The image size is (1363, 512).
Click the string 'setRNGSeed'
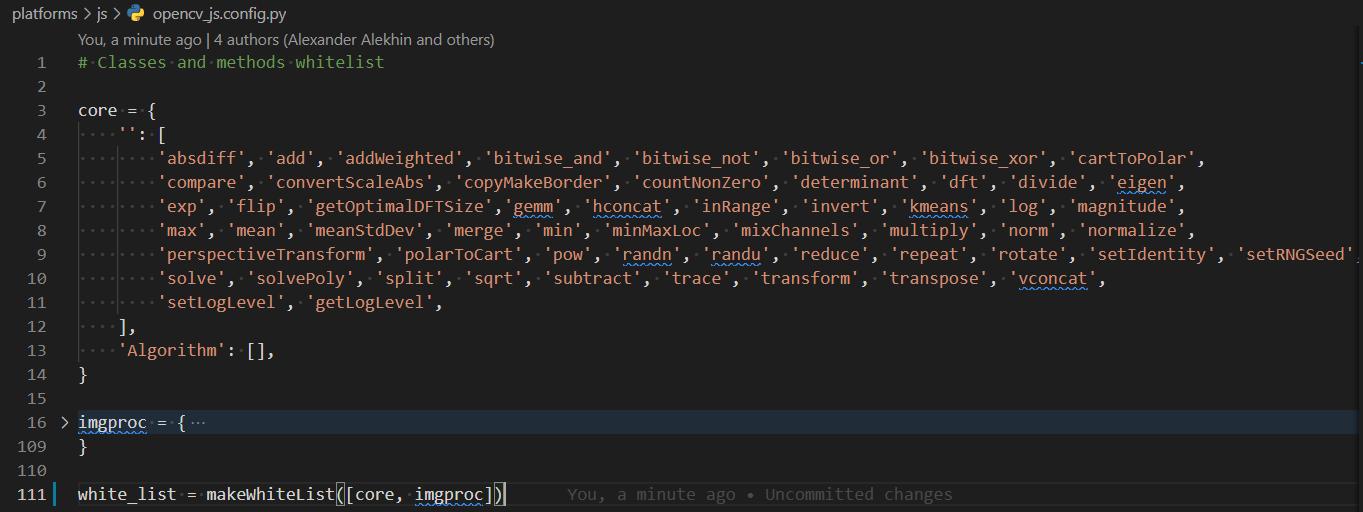point(1296,254)
